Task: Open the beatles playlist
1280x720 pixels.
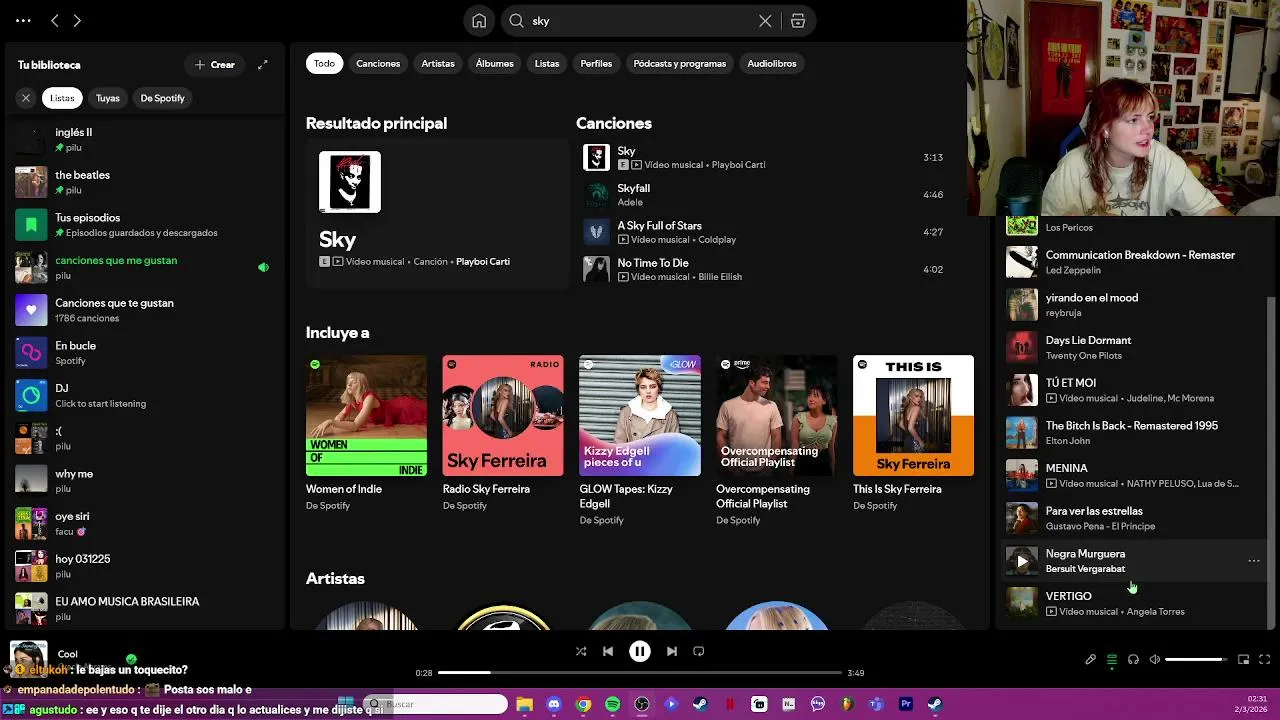Action: click(145, 182)
